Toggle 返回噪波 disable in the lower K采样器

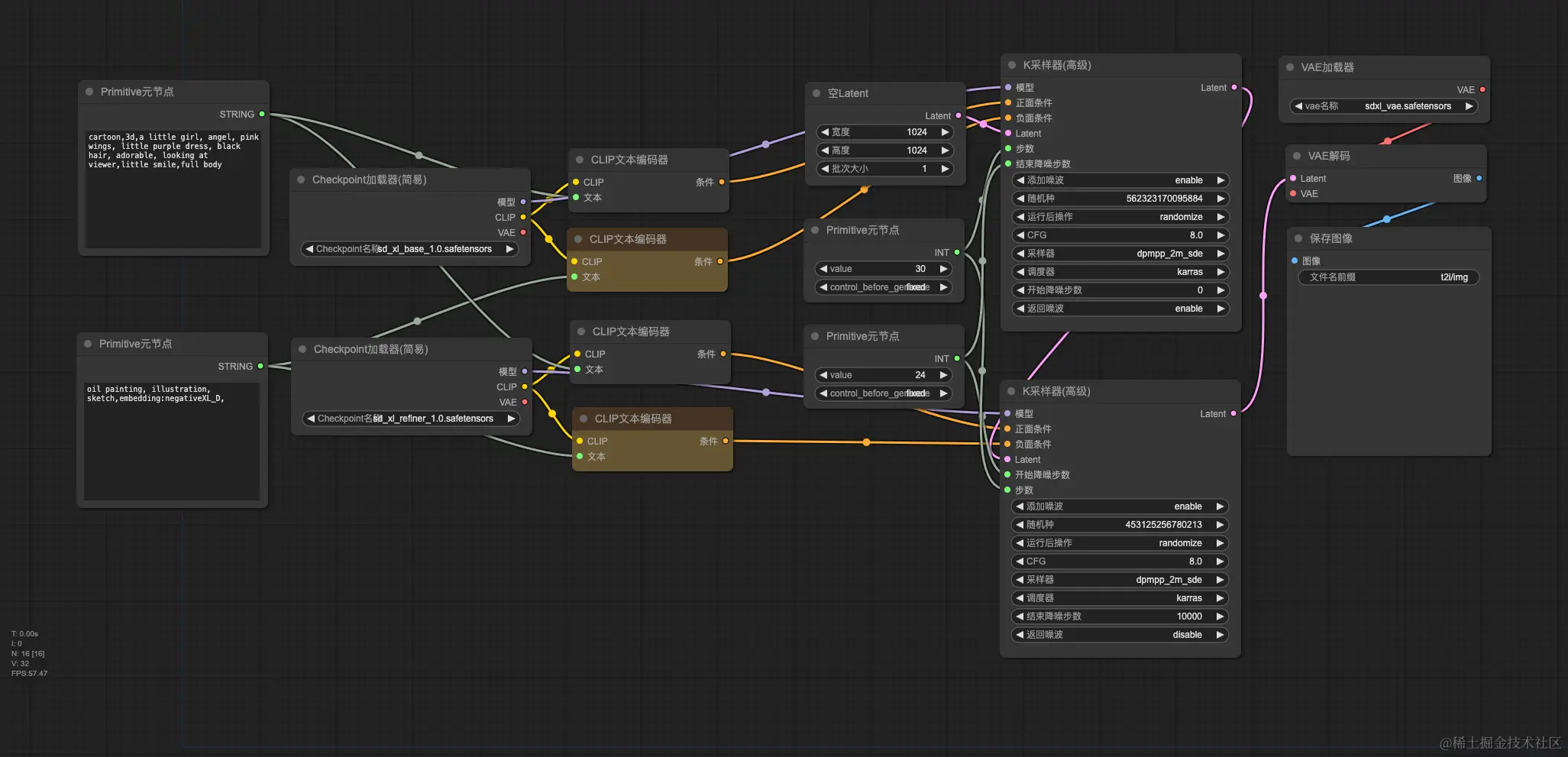[1120, 635]
